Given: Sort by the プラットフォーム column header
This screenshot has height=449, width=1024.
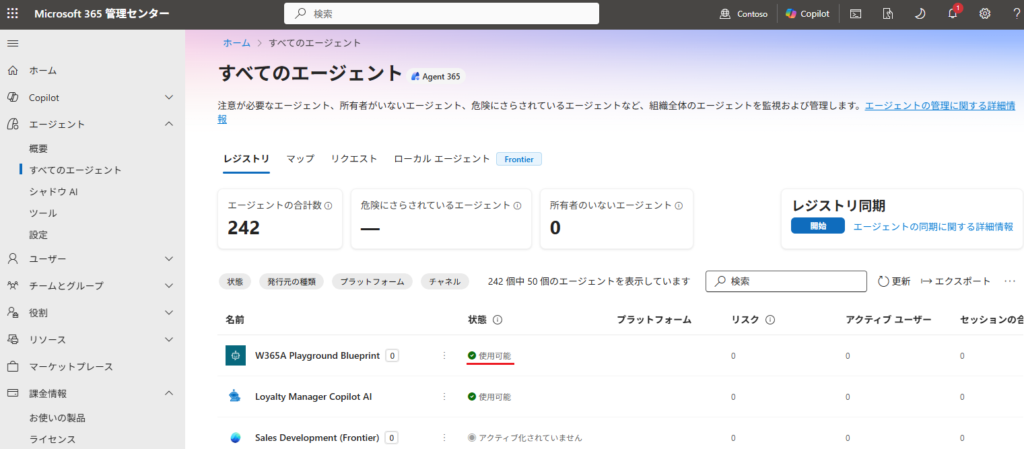Looking at the screenshot, I should pos(654,320).
